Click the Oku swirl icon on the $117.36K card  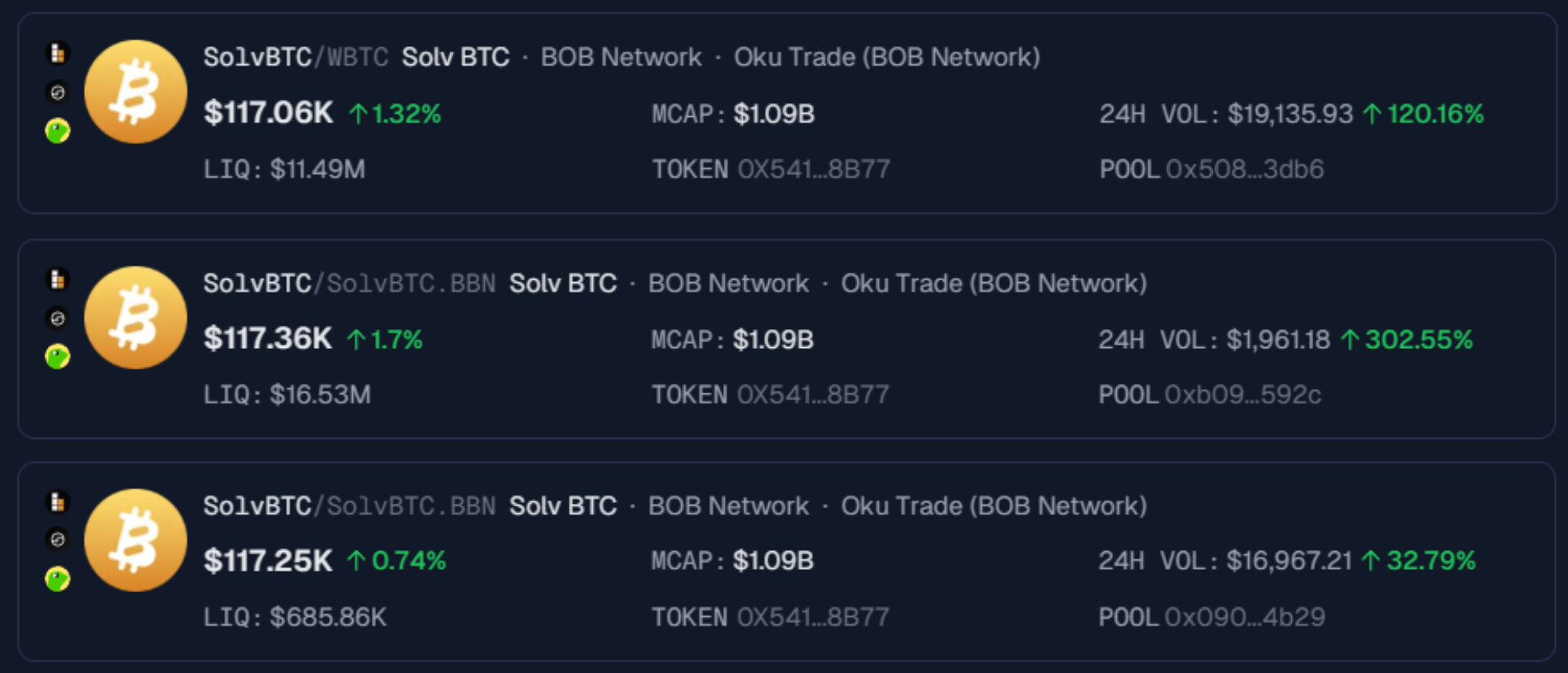[58, 318]
